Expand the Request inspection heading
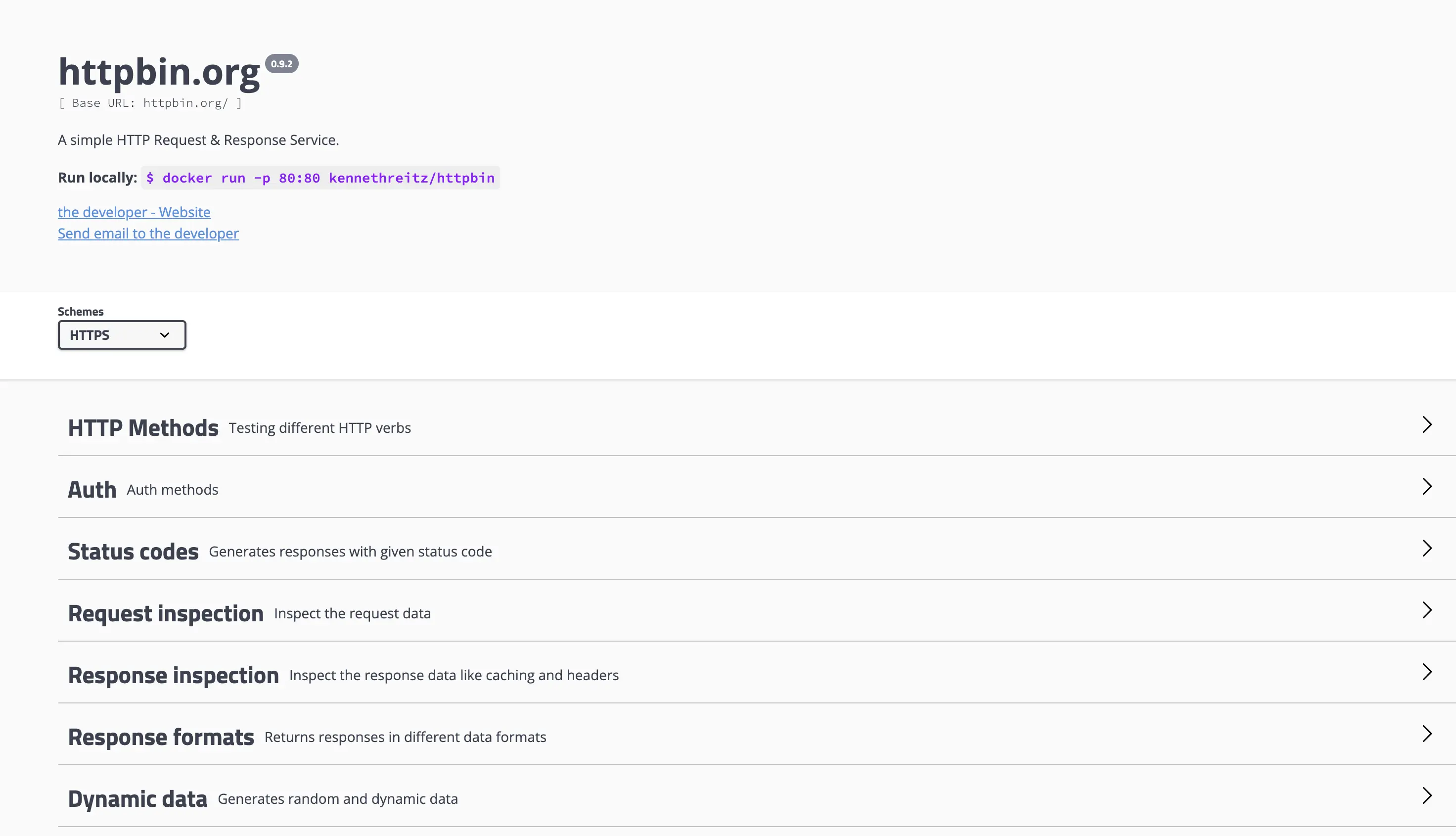The image size is (1456, 836). click(x=165, y=614)
